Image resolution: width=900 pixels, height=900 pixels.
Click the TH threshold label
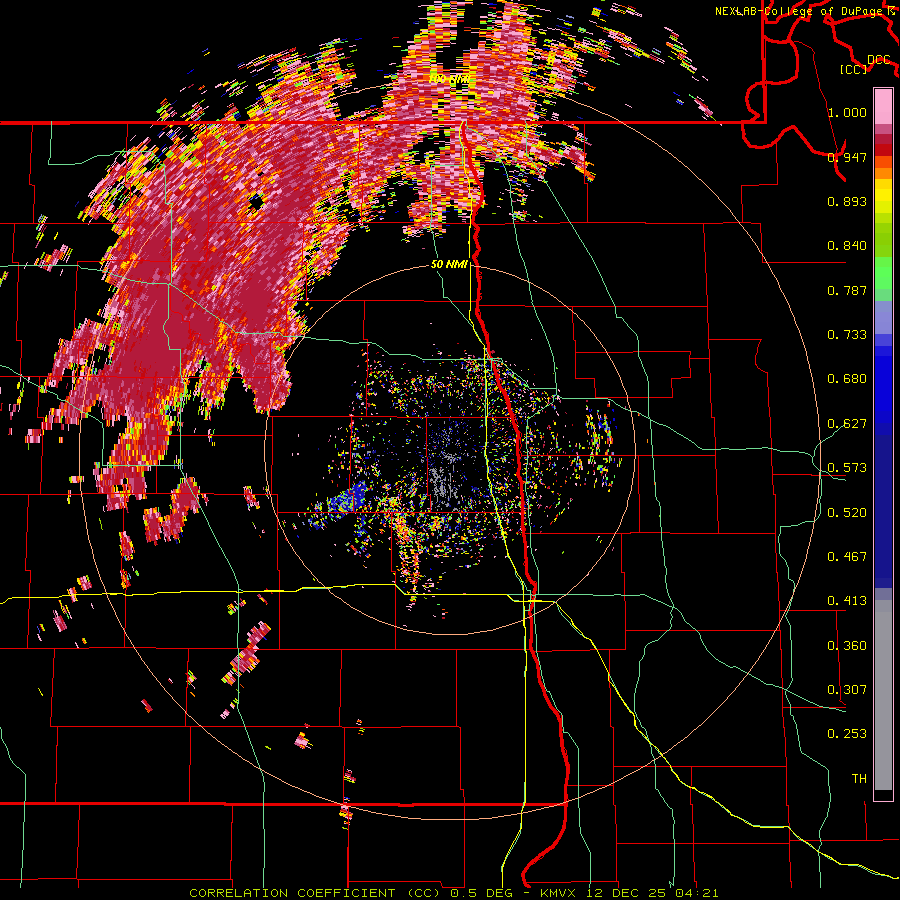coord(859,779)
